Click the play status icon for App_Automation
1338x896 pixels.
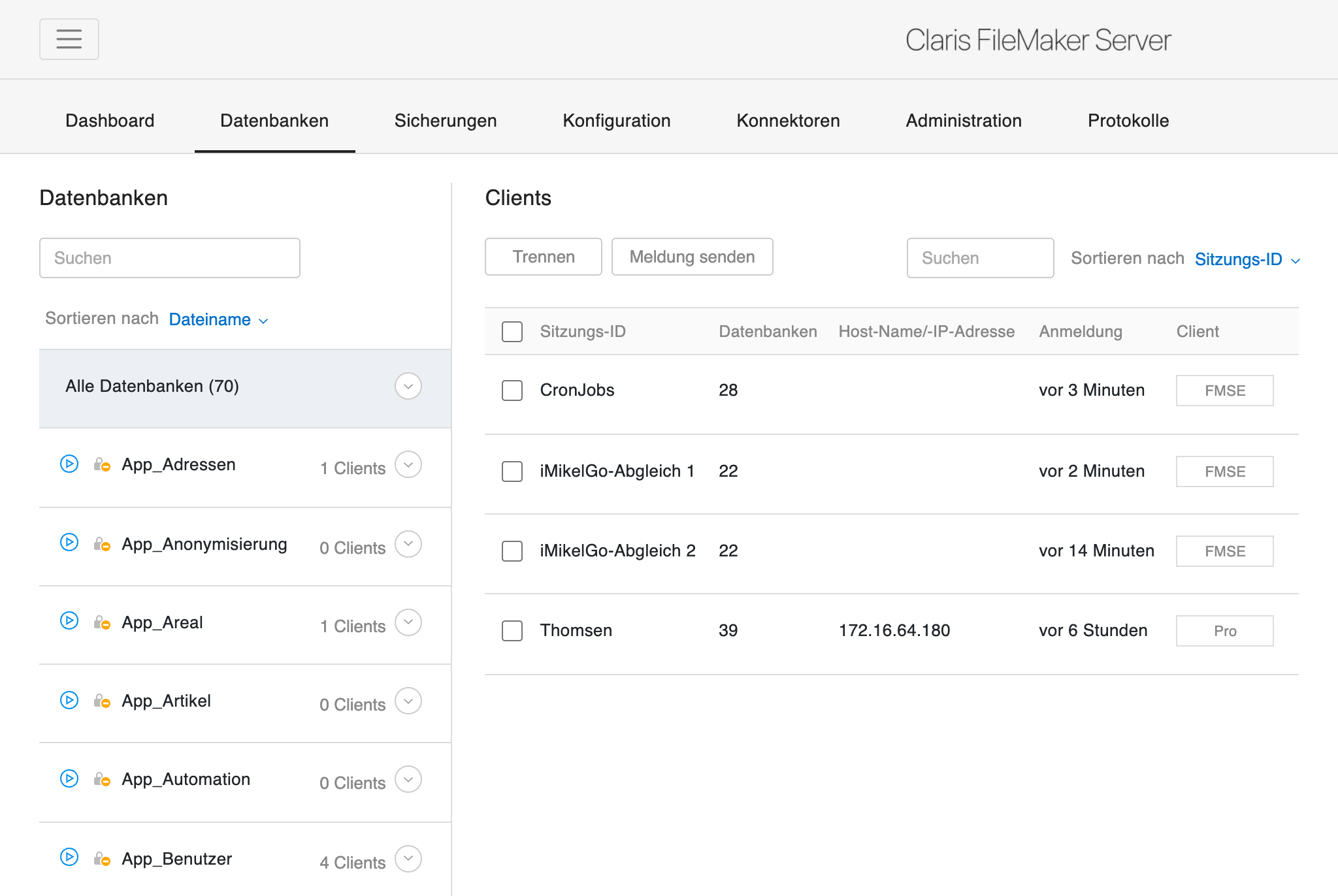(69, 778)
